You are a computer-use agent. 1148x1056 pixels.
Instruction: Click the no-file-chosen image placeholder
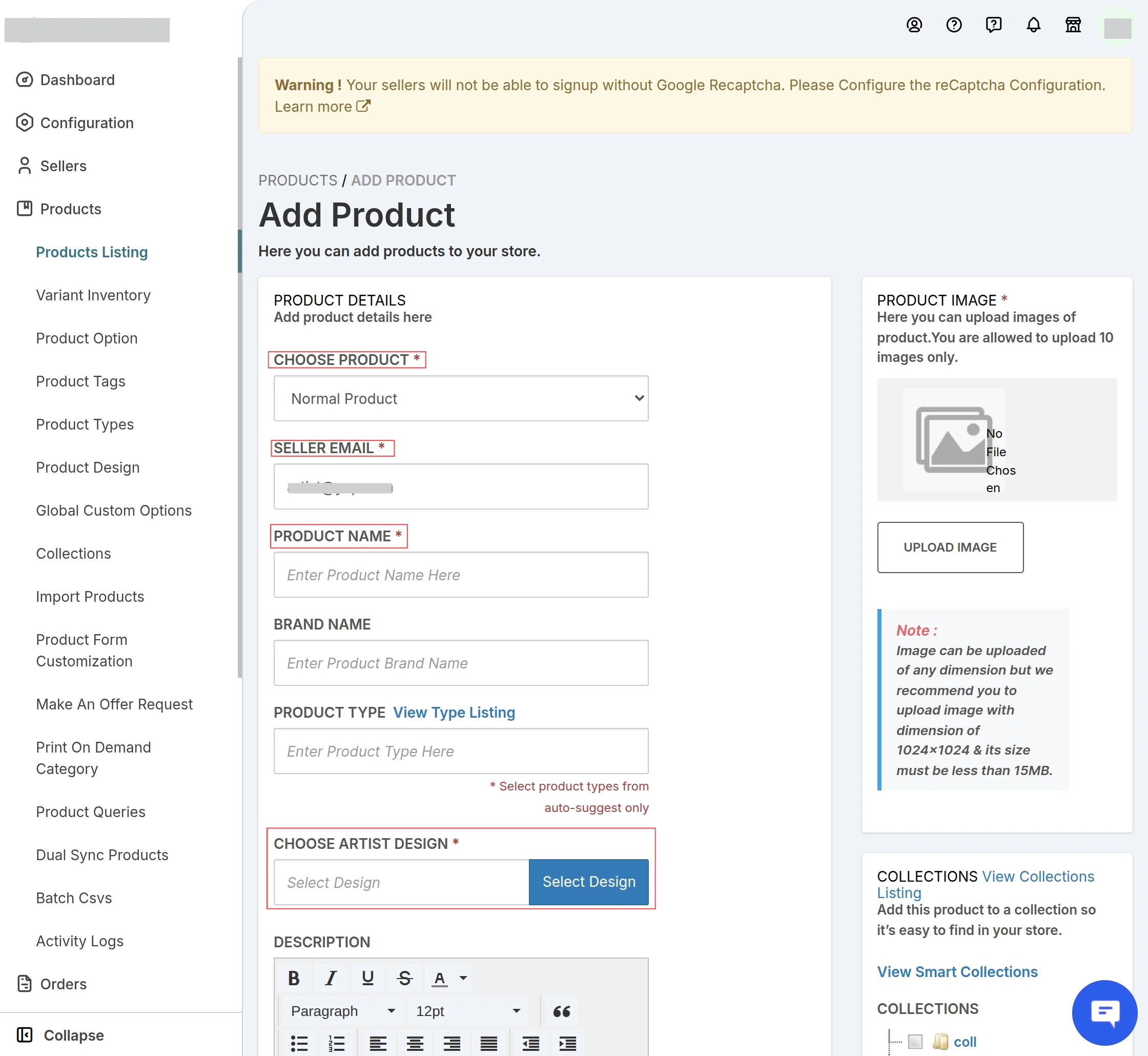[x=954, y=439]
